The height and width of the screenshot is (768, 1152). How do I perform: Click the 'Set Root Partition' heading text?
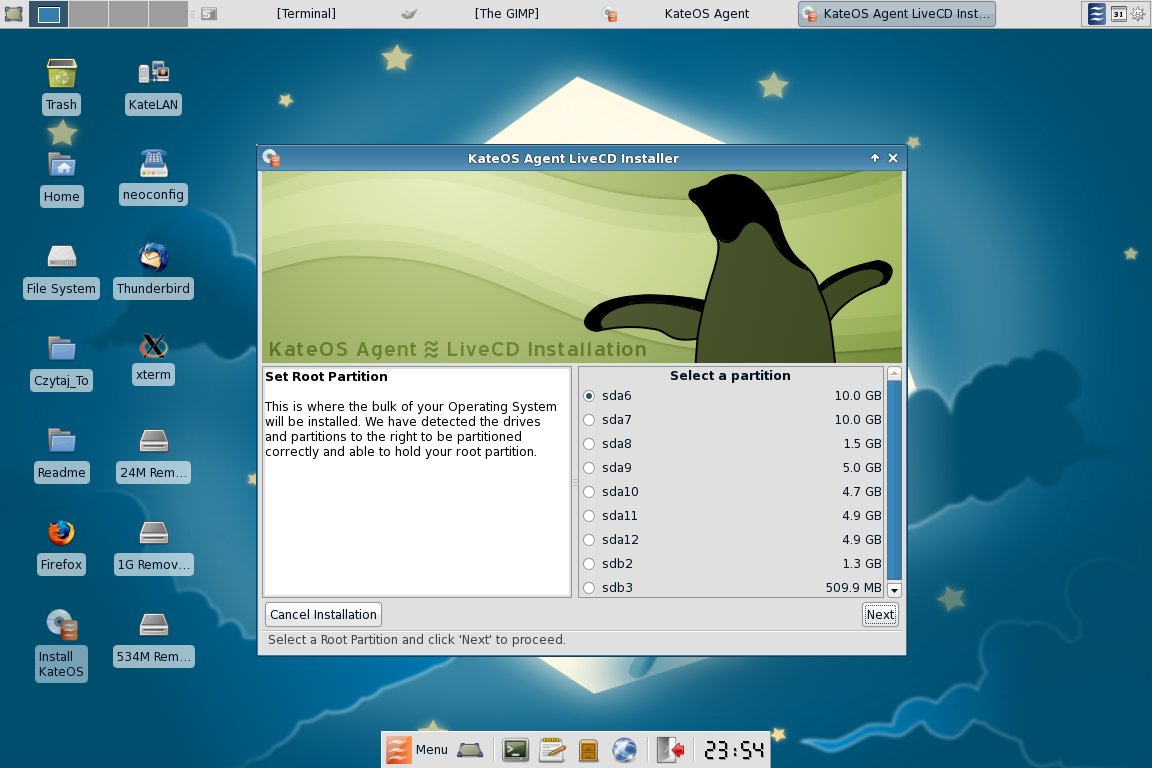point(326,376)
